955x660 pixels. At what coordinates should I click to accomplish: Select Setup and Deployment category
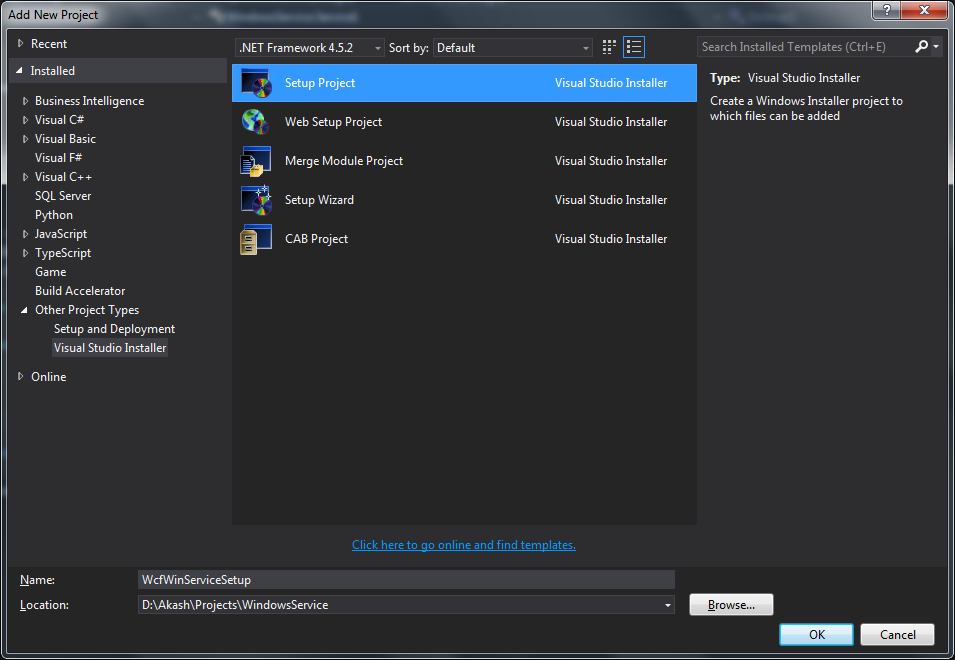pyautogui.click(x=114, y=328)
